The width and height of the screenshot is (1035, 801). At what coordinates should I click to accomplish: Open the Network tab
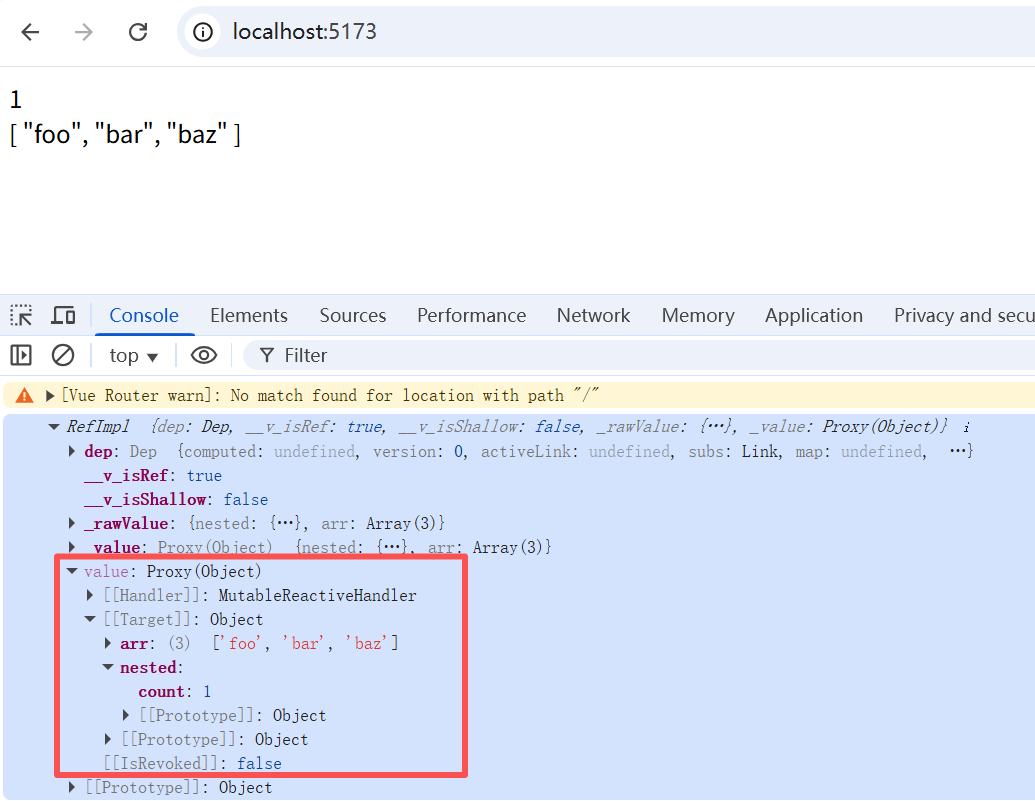[x=593, y=316]
